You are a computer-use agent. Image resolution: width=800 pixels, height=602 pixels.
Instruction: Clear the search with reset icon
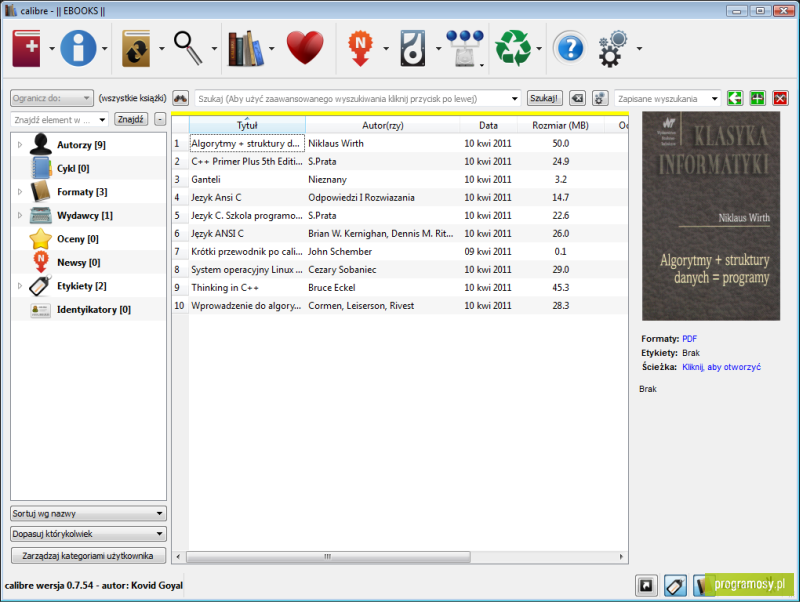pos(577,98)
